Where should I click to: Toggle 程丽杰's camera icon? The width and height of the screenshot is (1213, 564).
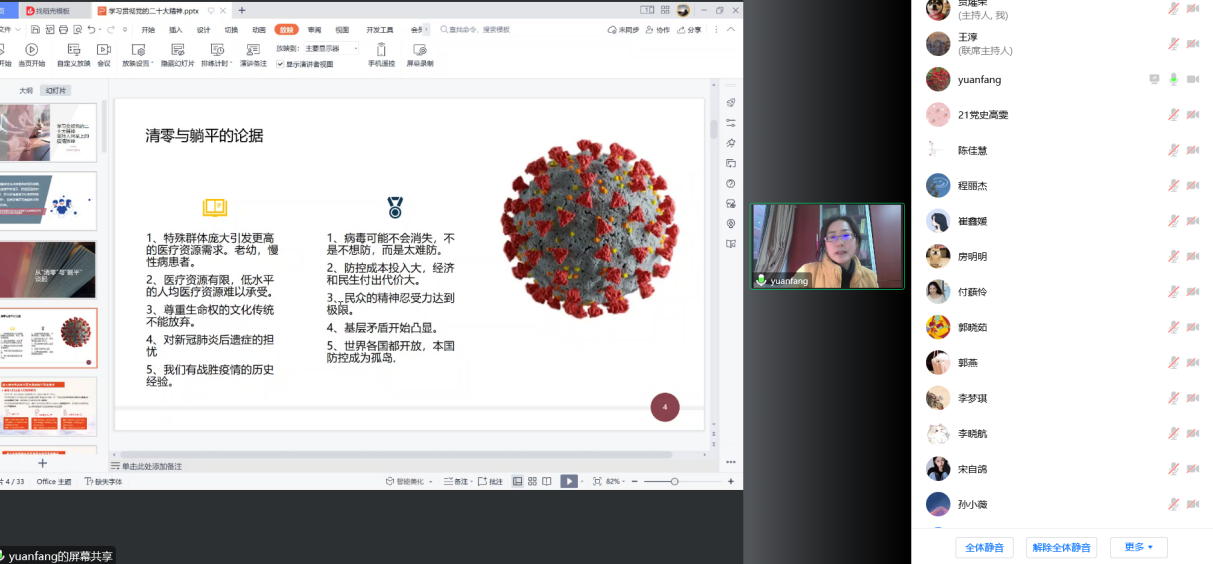coord(1193,185)
